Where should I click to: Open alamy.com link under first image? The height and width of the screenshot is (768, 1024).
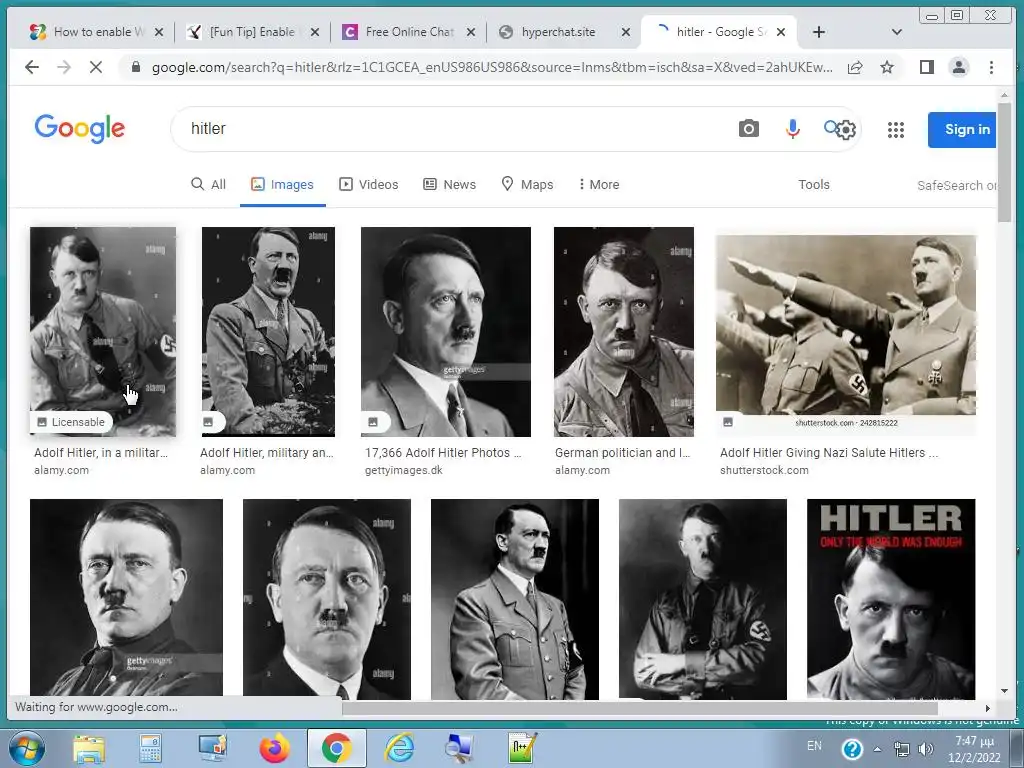[x=61, y=470]
